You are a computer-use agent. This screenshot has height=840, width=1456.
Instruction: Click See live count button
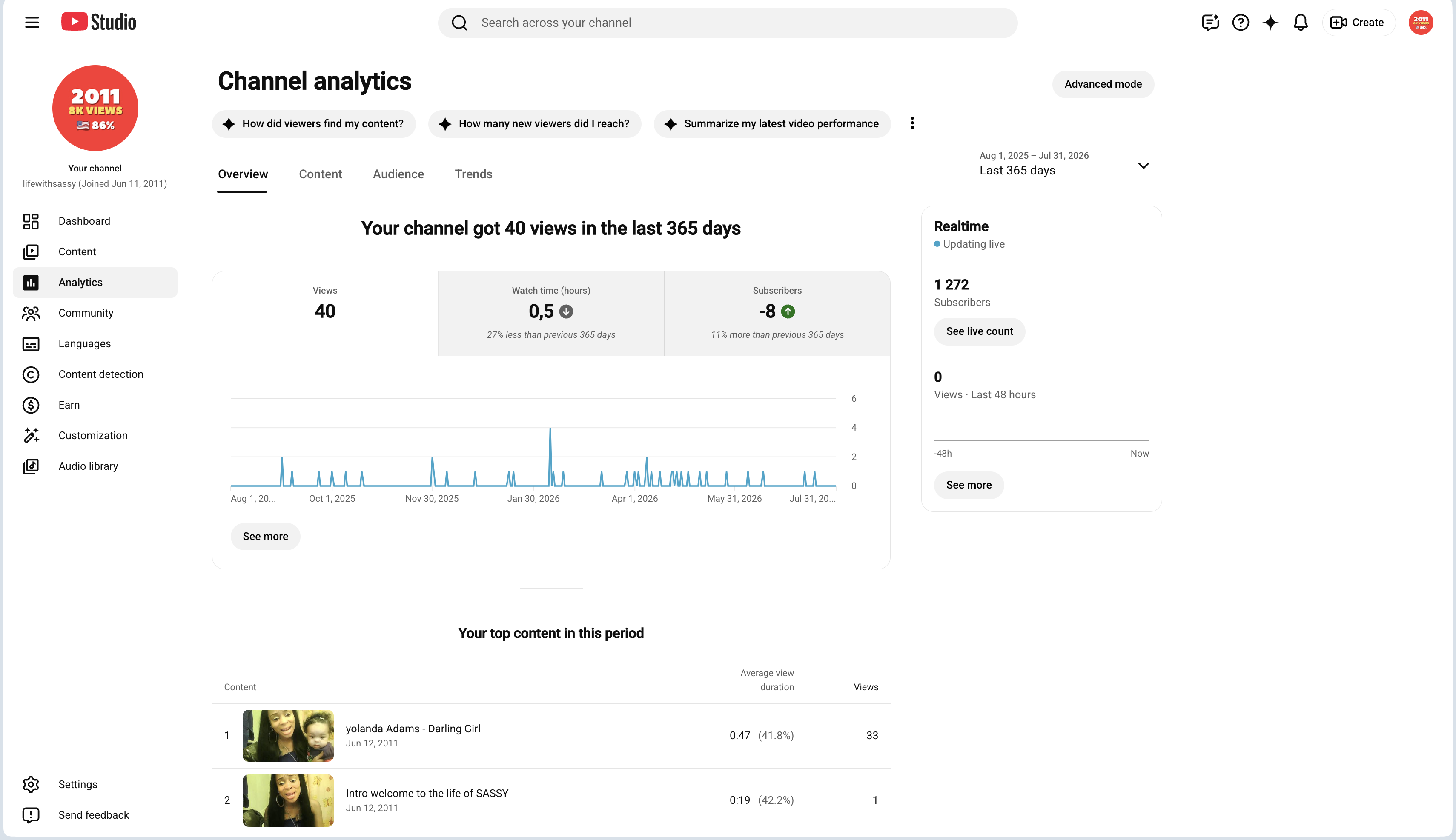point(979,331)
